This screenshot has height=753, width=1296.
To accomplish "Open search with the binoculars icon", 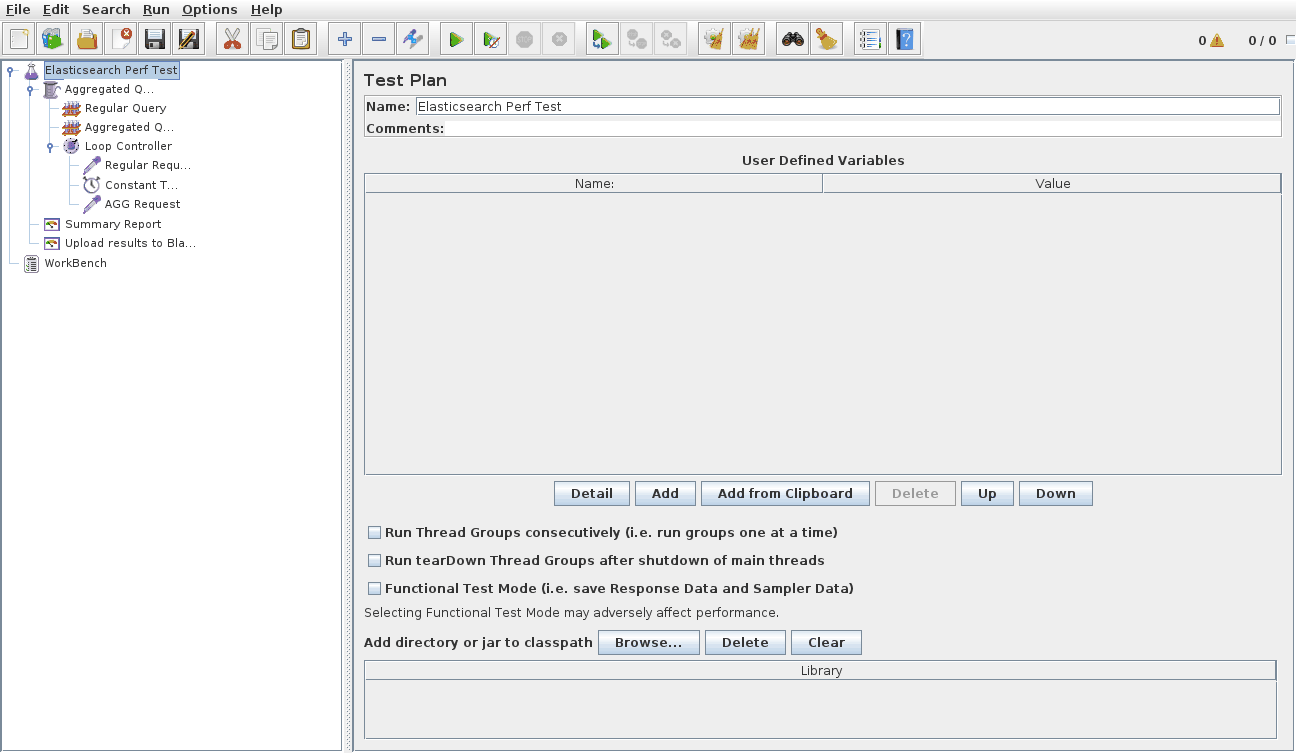I will click(x=791, y=38).
